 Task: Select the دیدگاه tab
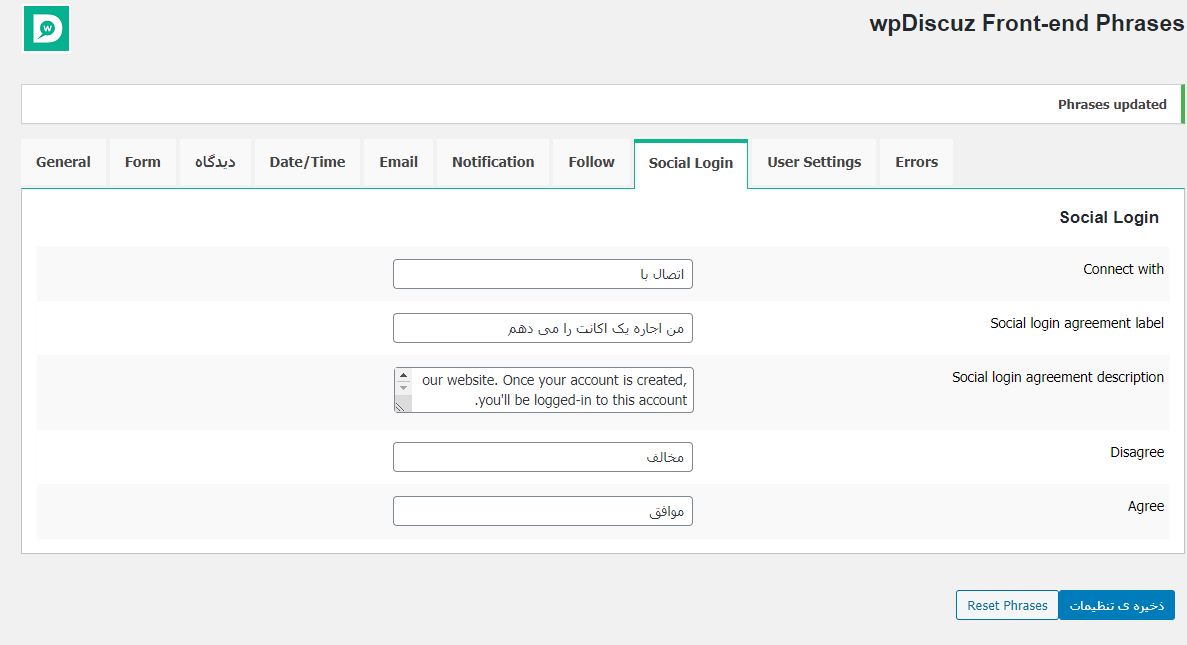pos(215,162)
